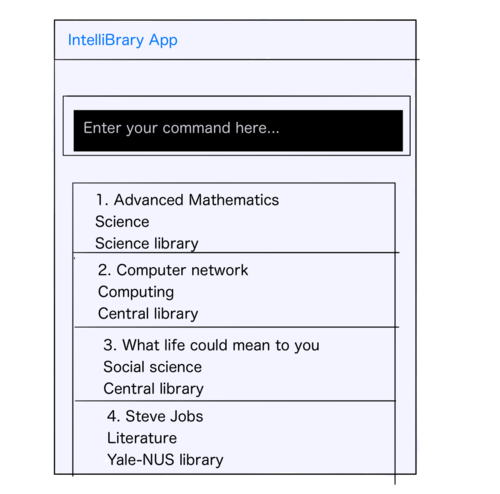Click Central library under Computer network
This screenshot has height=494, width=500.
(148, 314)
